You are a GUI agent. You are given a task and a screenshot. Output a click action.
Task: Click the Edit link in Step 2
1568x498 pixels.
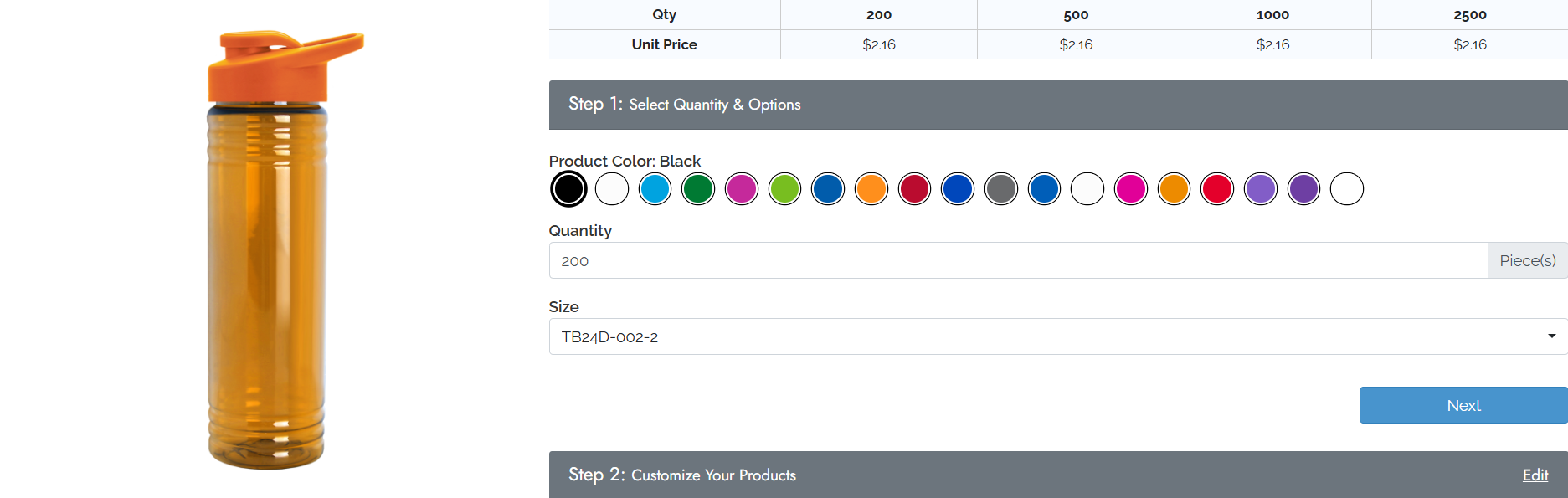[x=1535, y=475]
